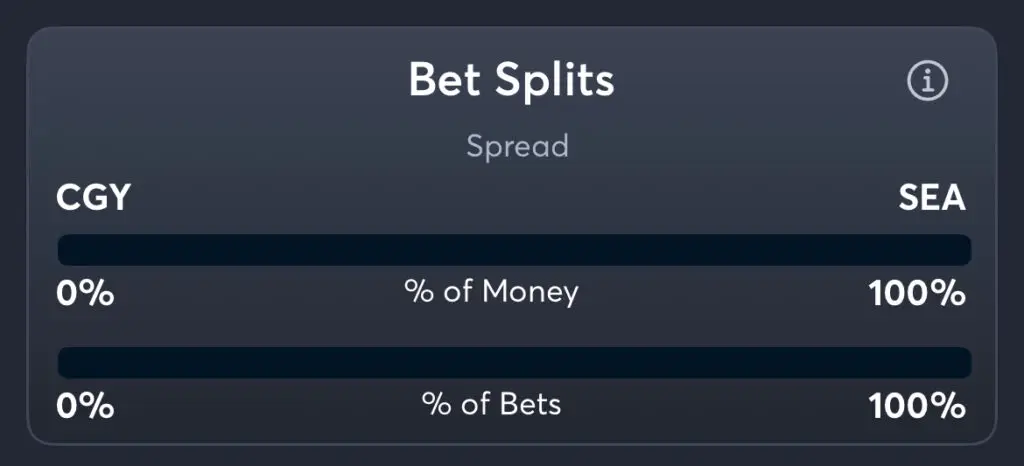This screenshot has height=466, width=1024.
Task: Select left end of the bets bar
Action: pyautogui.click(x=64, y=363)
